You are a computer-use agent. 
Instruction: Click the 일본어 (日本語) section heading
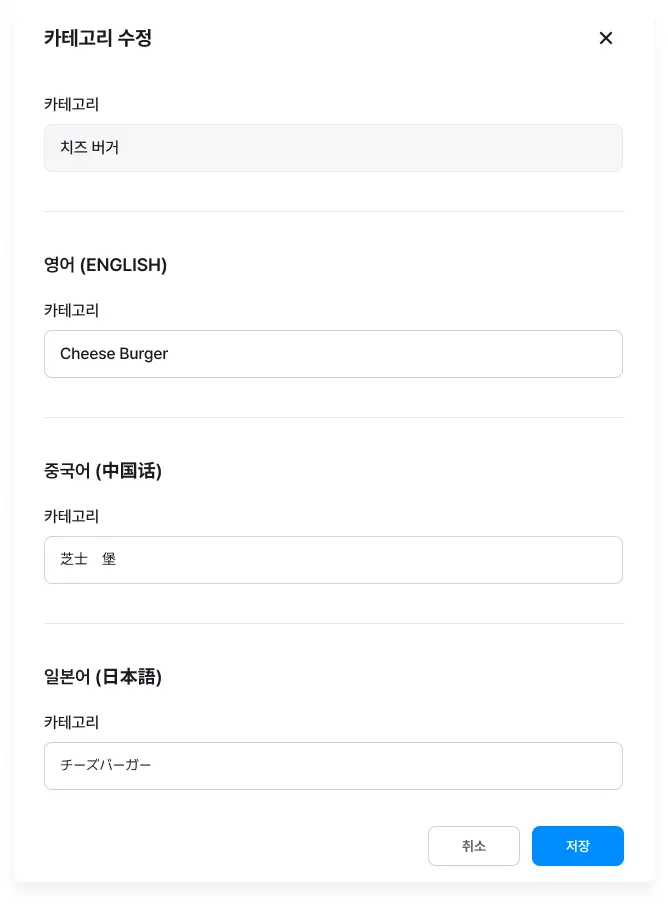click(x=103, y=677)
